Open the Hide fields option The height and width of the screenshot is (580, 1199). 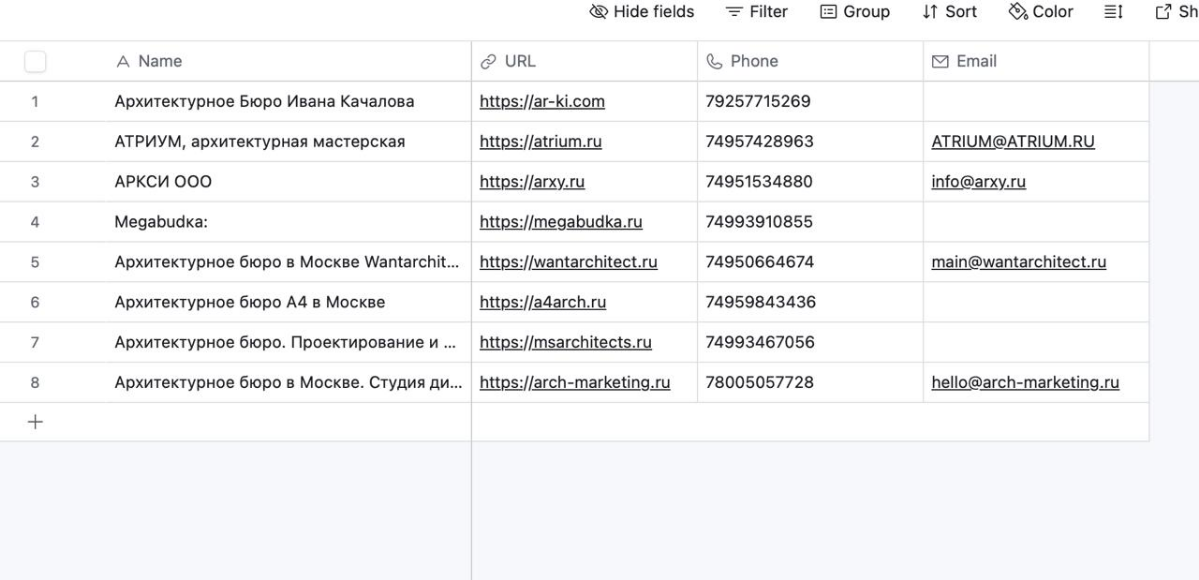pyautogui.click(x=642, y=11)
